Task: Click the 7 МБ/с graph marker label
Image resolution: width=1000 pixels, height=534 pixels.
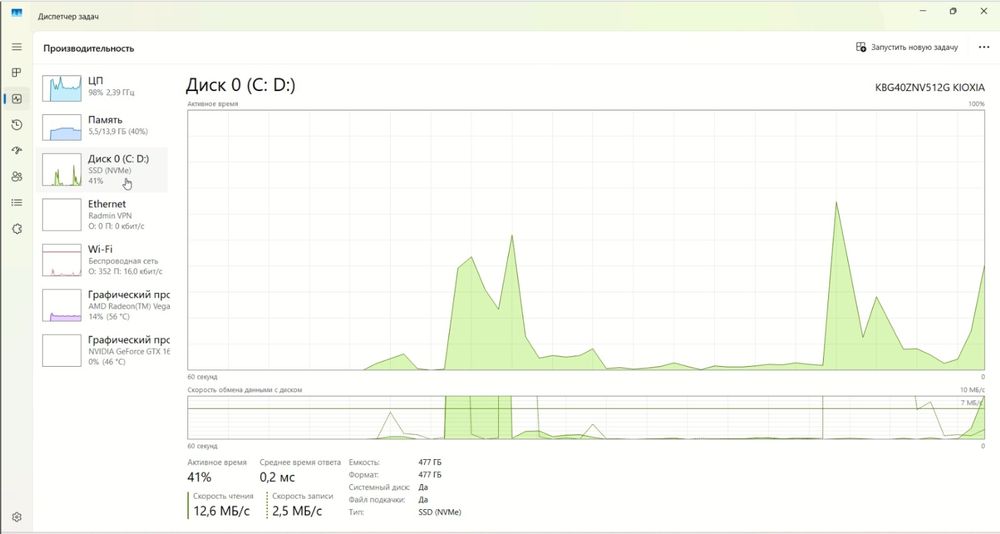Action: click(973, 403)
